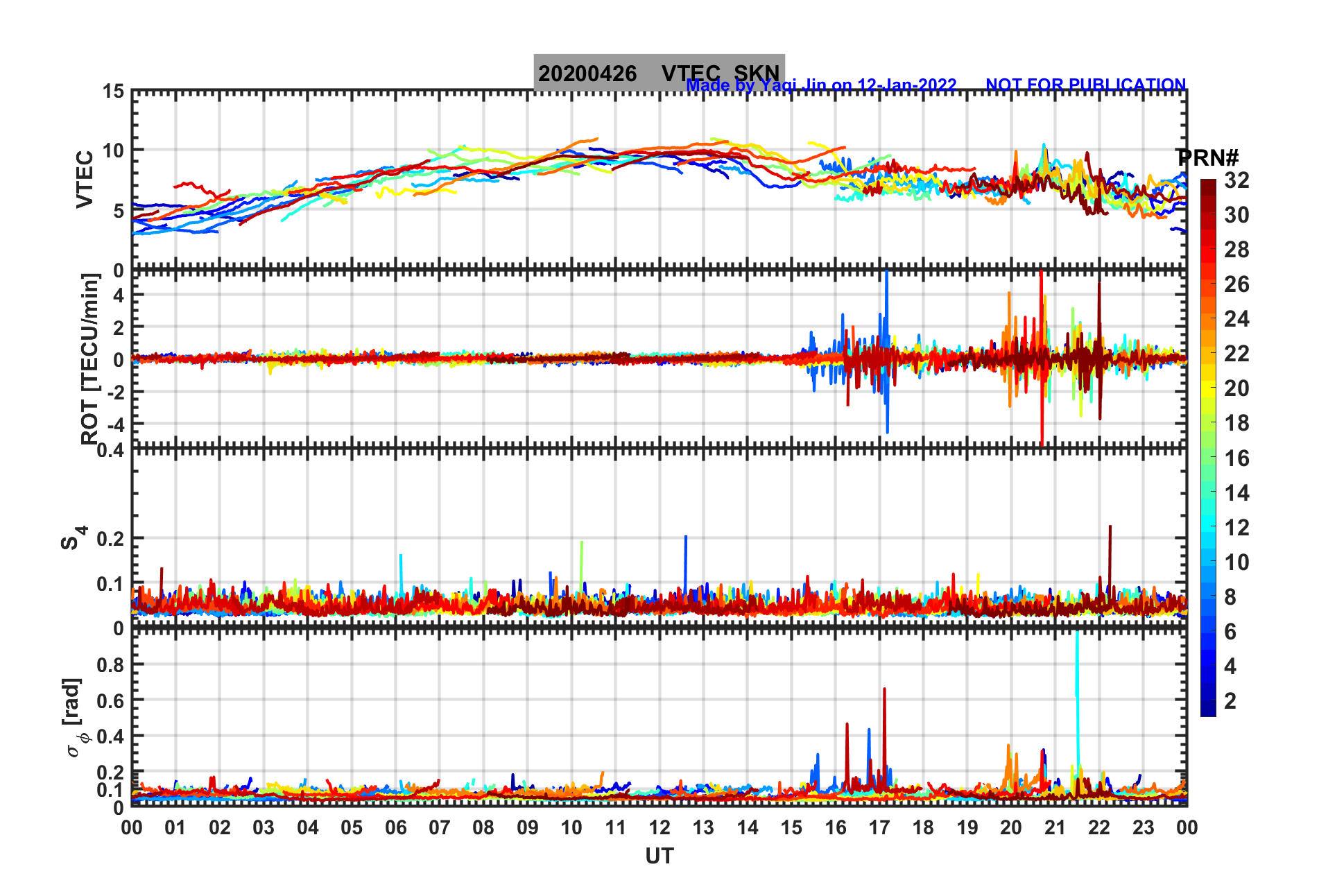Click the ROT [TECU/min] axis label
The width and height of the screenshot is (1319, 896).
[90, 359]
